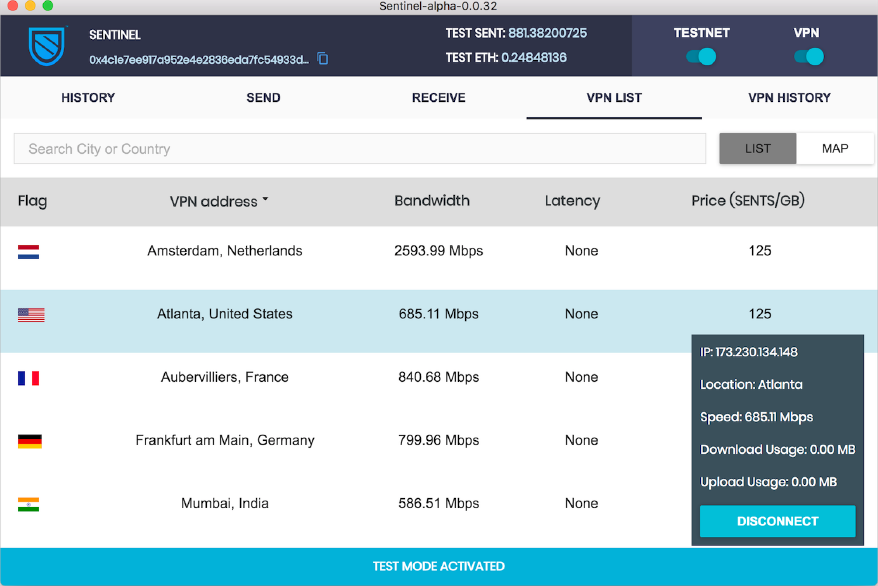Open the VPN HISTORY tab
This screenshot has height=586, width=878.
pos(790,97)
